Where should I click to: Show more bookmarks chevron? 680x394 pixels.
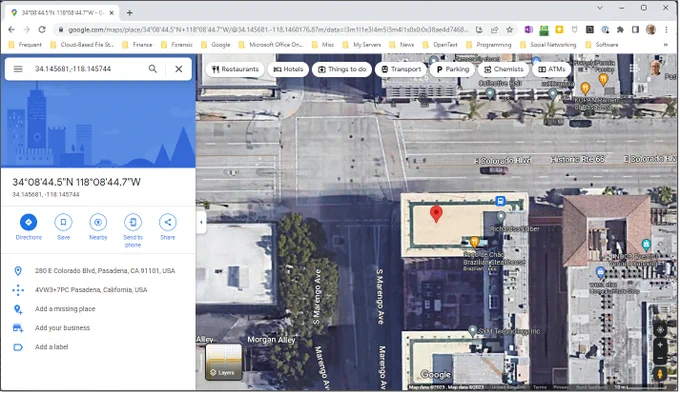click(x=666, y=45)
